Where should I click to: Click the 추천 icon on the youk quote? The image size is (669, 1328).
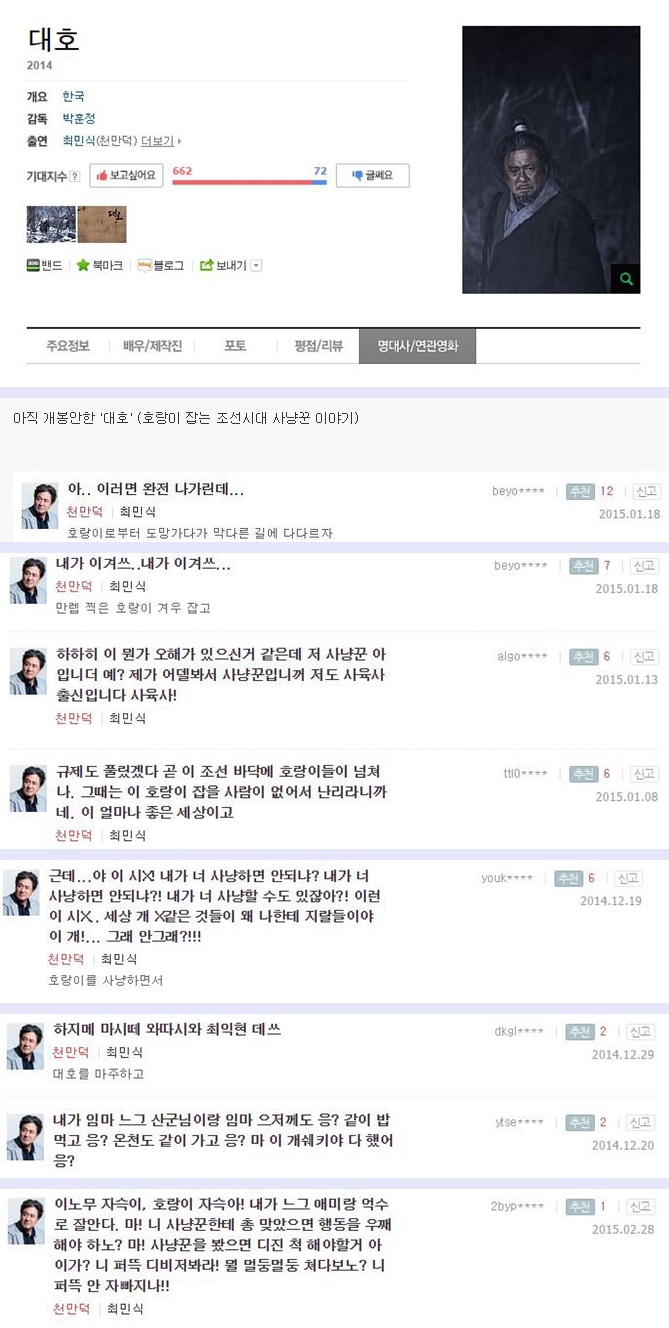pos(568,878)
